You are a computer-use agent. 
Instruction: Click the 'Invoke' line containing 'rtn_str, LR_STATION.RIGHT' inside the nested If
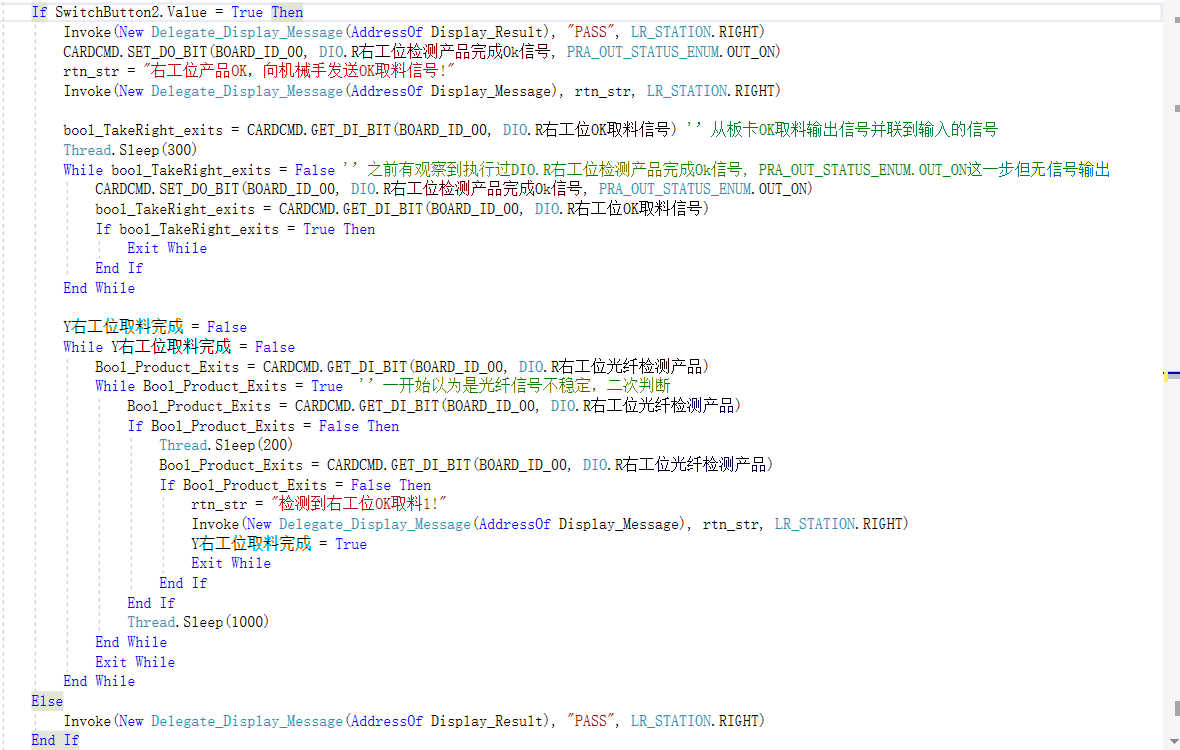550,524
